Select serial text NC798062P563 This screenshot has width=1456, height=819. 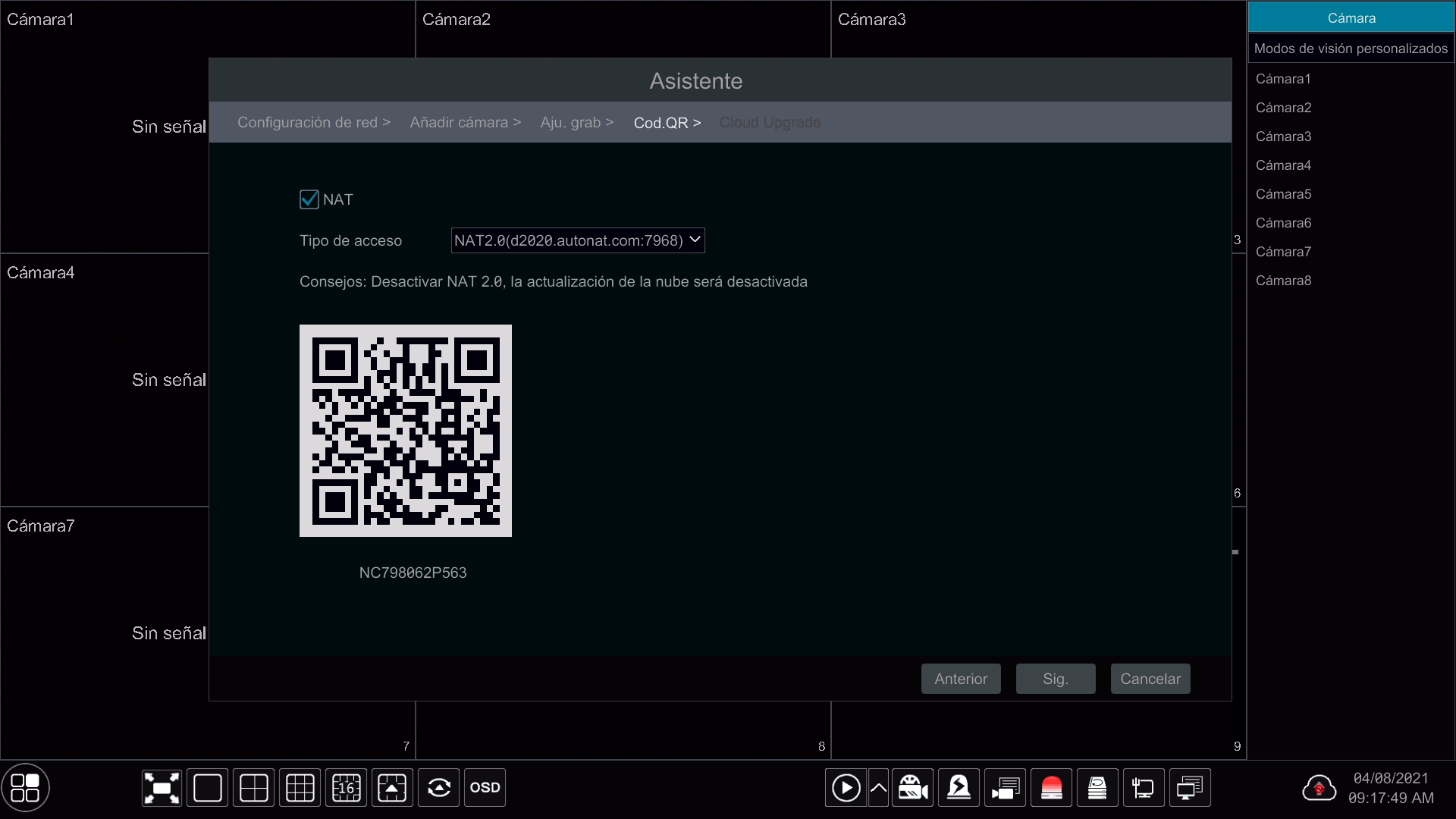click(x=413, y=573)
